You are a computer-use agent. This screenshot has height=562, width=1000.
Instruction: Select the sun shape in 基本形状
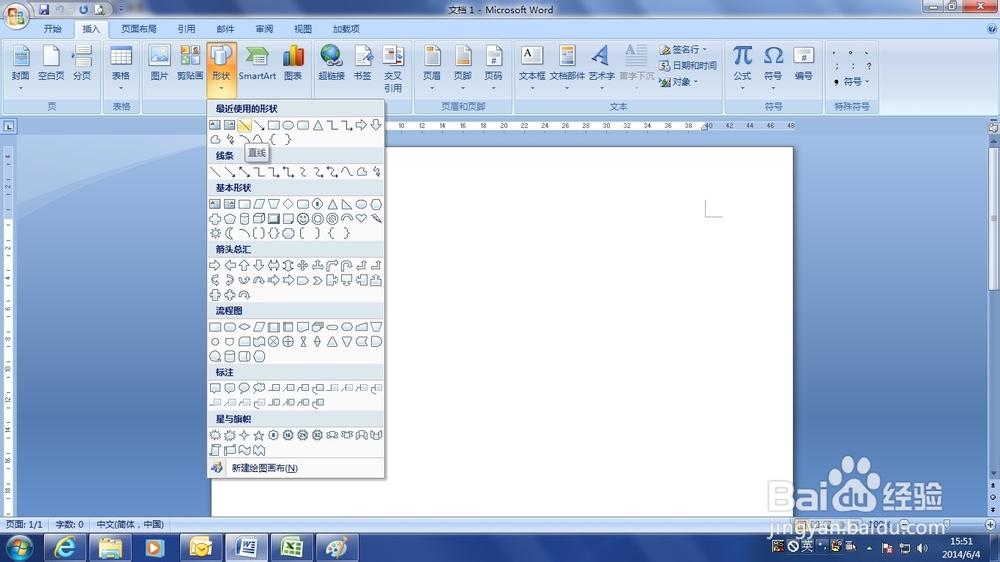click(x=215, y=233)
